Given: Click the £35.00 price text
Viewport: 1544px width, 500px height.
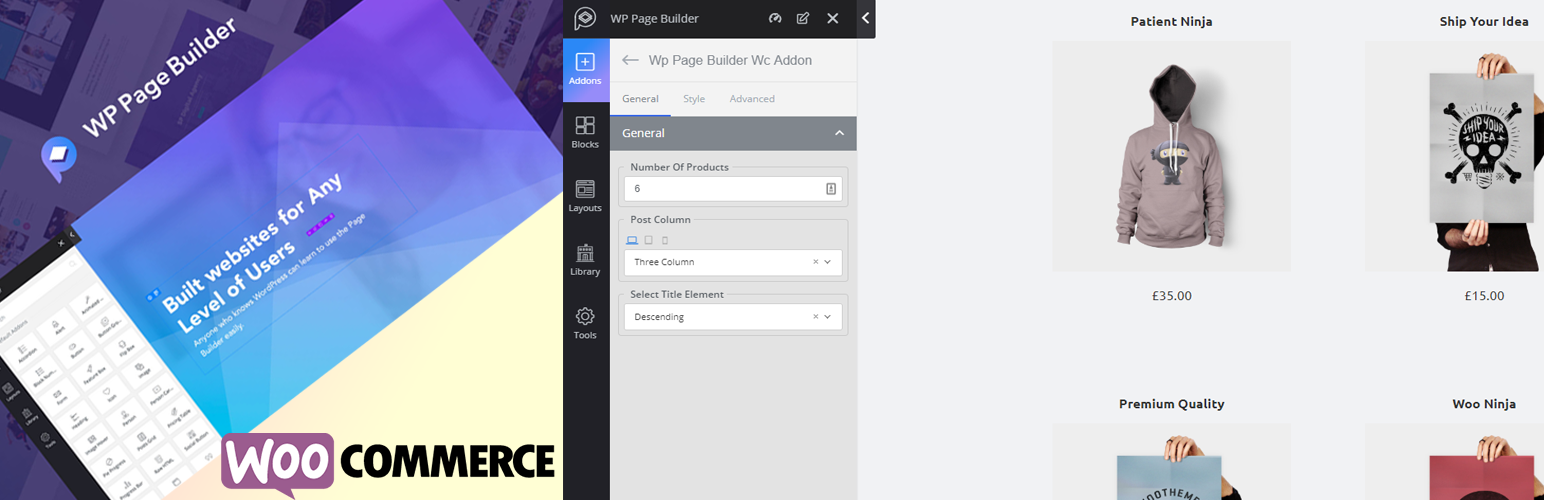Looking at the screenshot, I should 1171,296.
